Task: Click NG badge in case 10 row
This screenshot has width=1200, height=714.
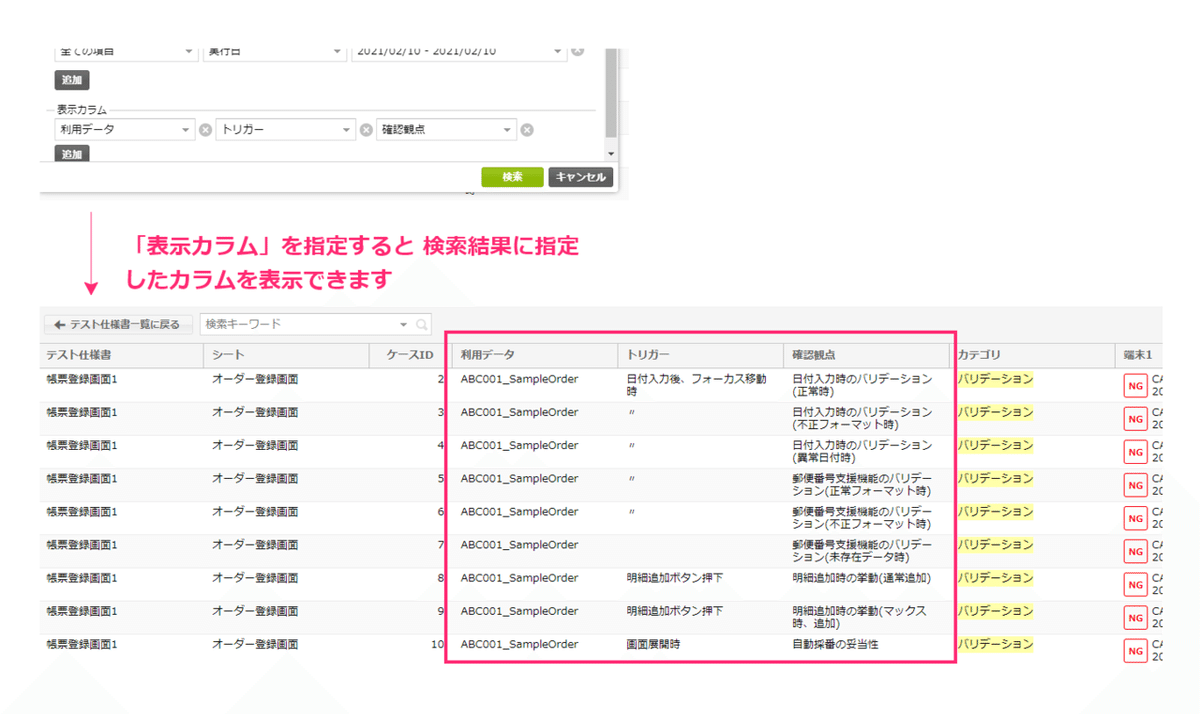Action: tap(1135, 651)
